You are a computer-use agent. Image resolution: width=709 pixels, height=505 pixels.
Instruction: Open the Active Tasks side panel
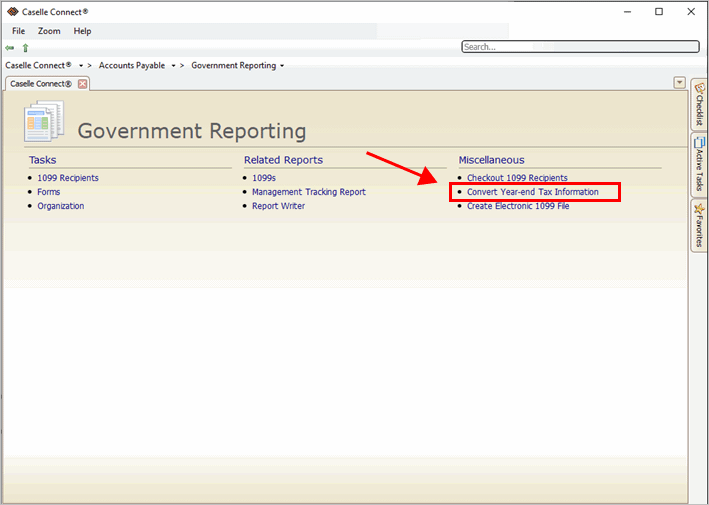tap(699, 164)
